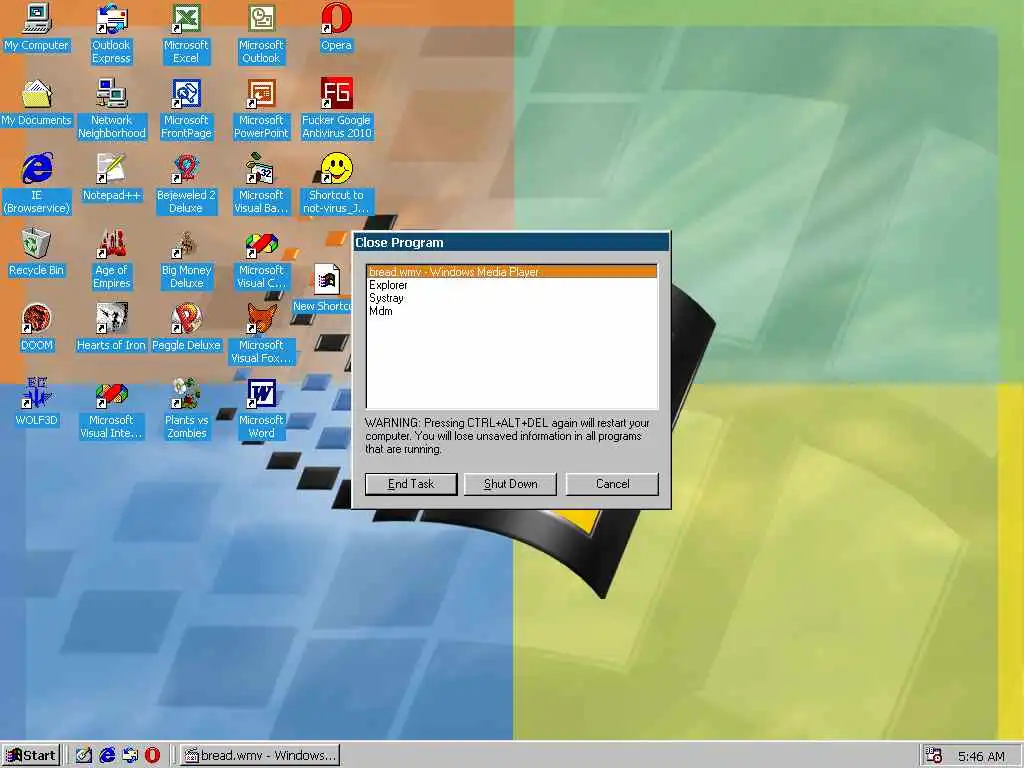The height and width of the screenshot is (768, 1024).
Task: Click the bread.wmv taskbar button
Action: [260, 756]
